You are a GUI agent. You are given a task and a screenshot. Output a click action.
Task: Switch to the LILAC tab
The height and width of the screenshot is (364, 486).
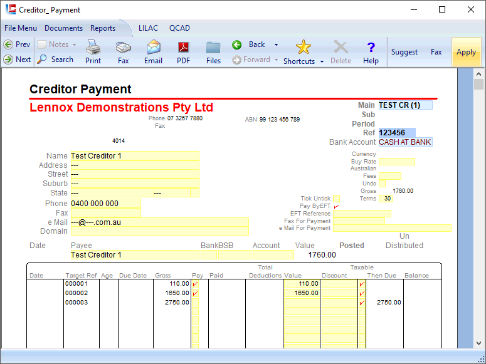(148, 28)
